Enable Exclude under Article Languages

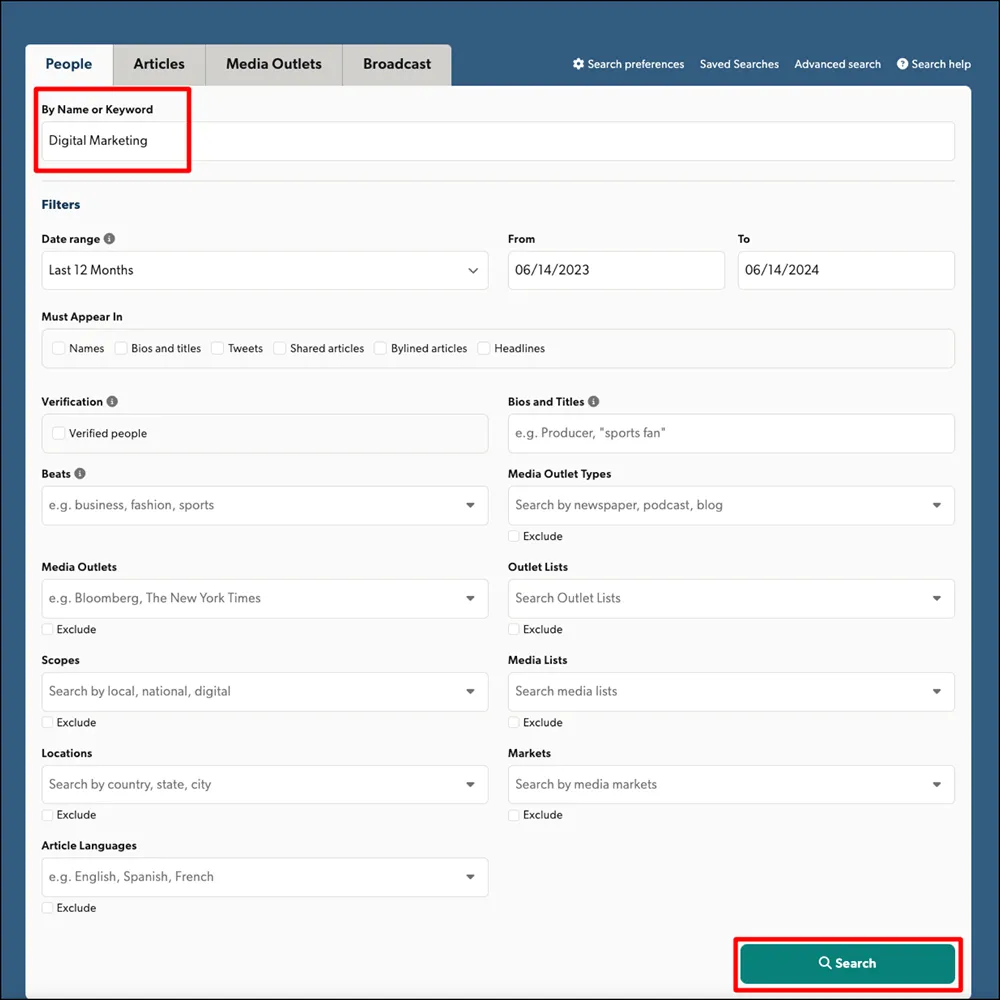(x=46, y=907)
